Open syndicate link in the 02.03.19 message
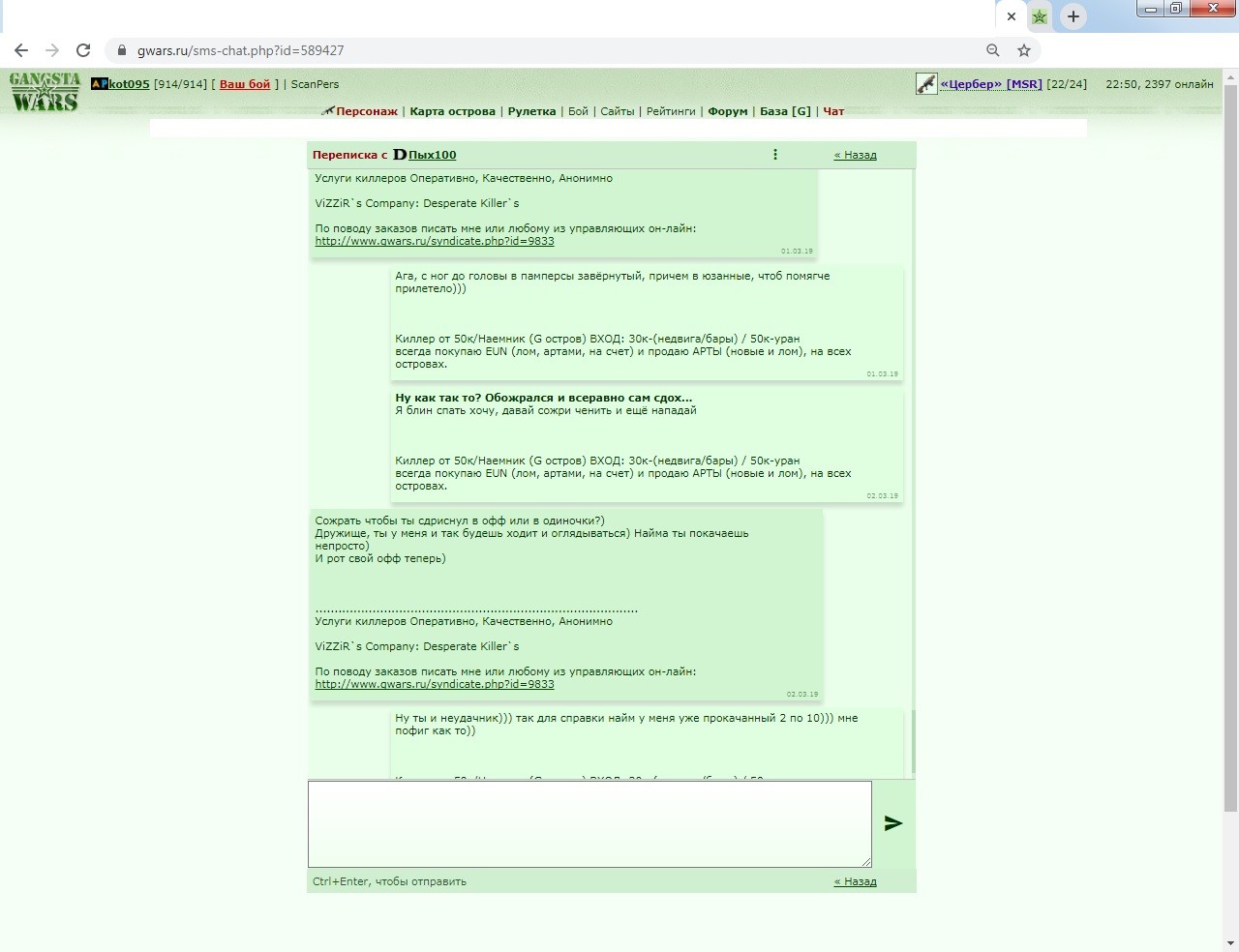Viewport: 1239px width, 952px height. coord(435,684)
